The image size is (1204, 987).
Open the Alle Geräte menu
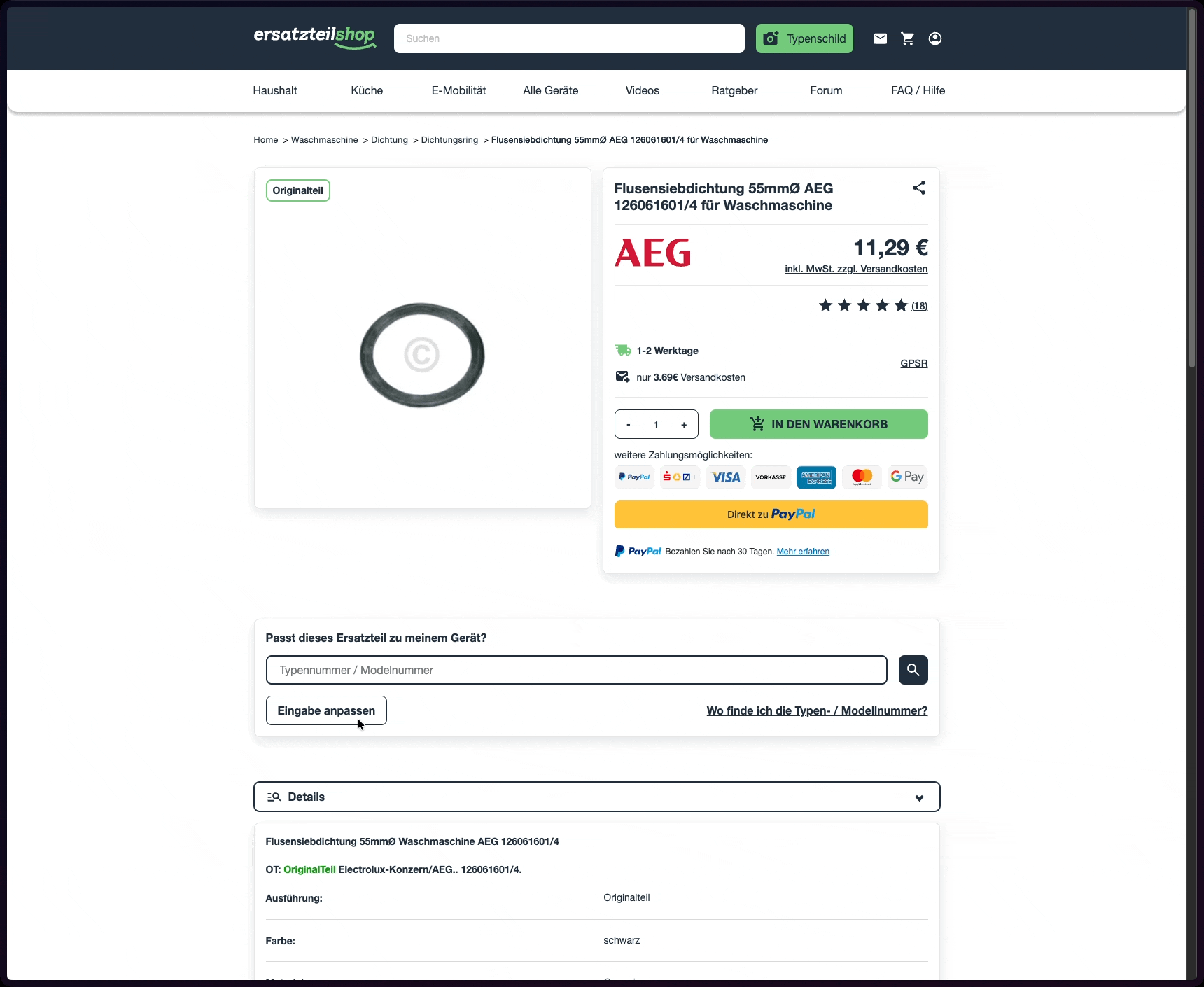[x=551, y=90]
